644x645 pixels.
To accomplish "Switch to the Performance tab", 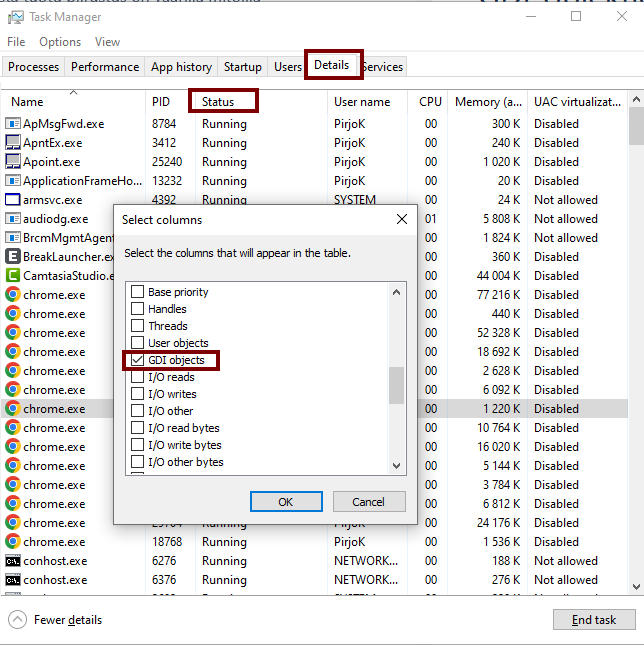I will click(105, 67).
